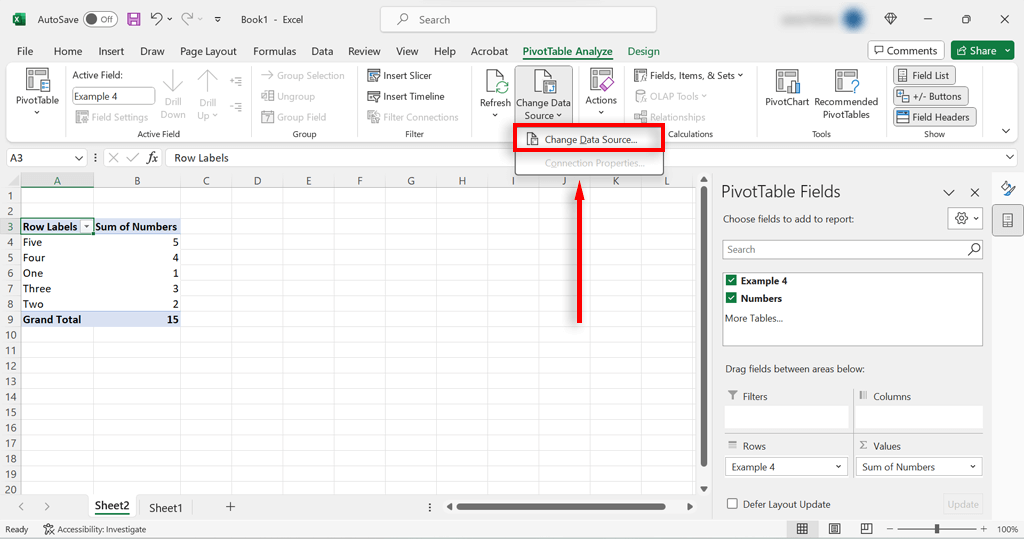Click the diamond premium icon in title bar

pos(890,19)
